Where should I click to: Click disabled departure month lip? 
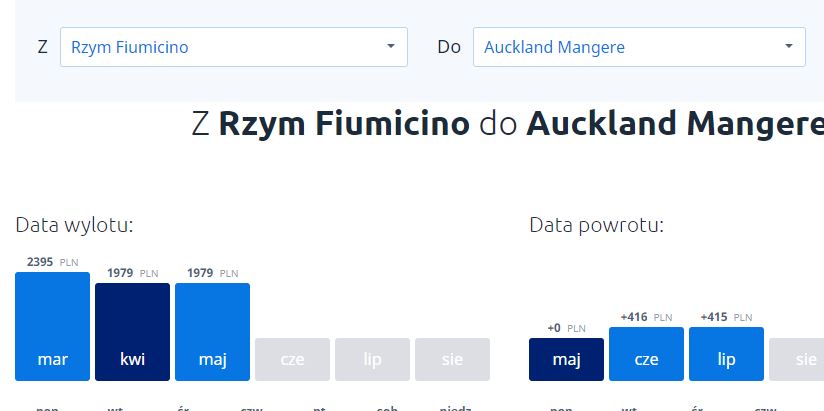coord(373,359)
